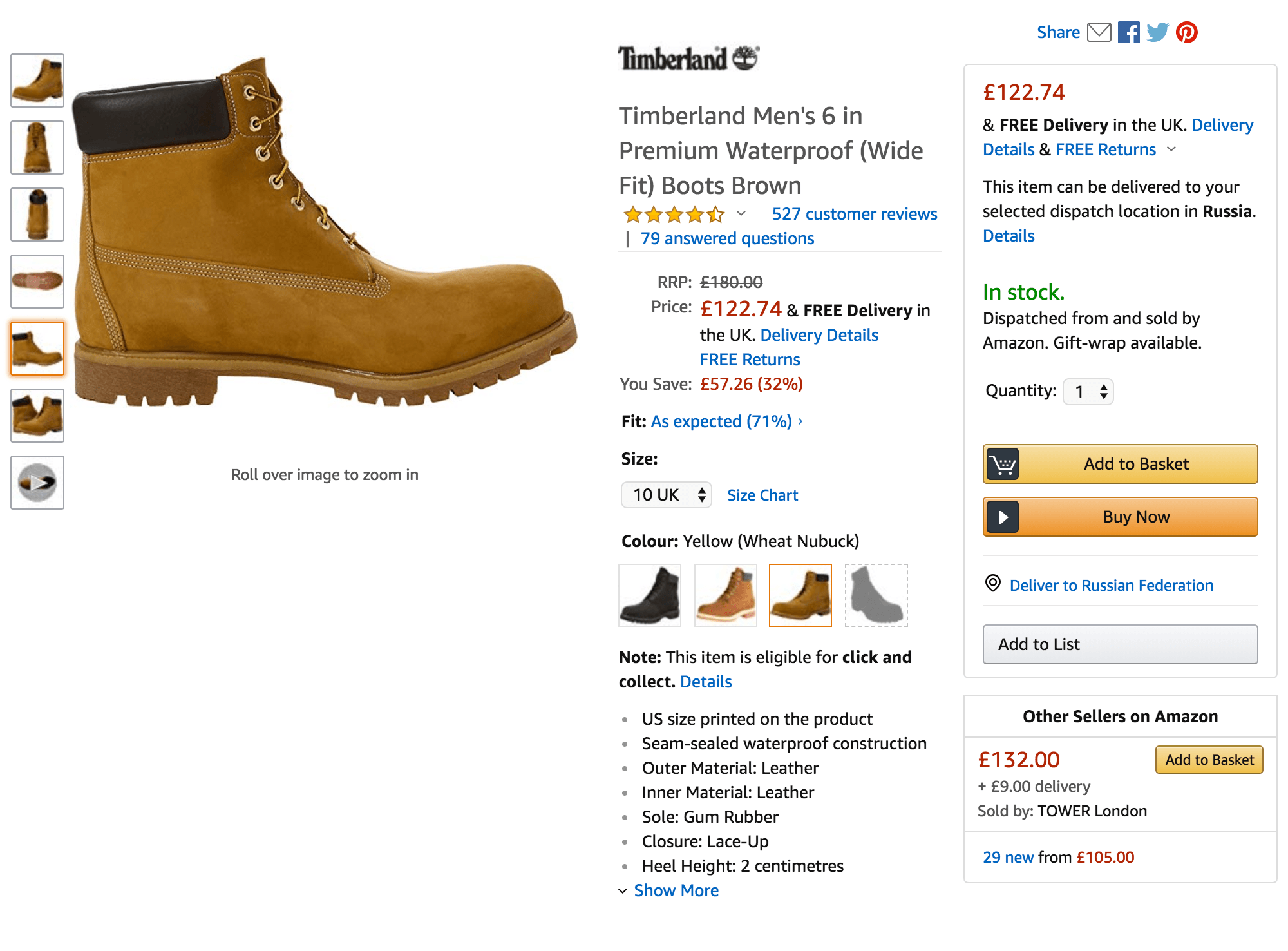Pin product with Pinterest icon
The image size is (1288, 951).
point(1187,32)
